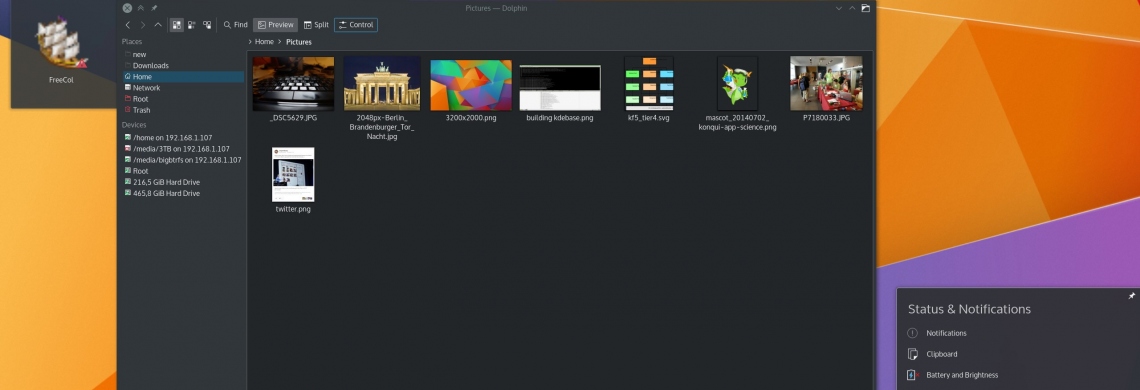Select the twitter.png thumbnail
This screenshot has height=390, width=1140.
(x=293, y=175)
